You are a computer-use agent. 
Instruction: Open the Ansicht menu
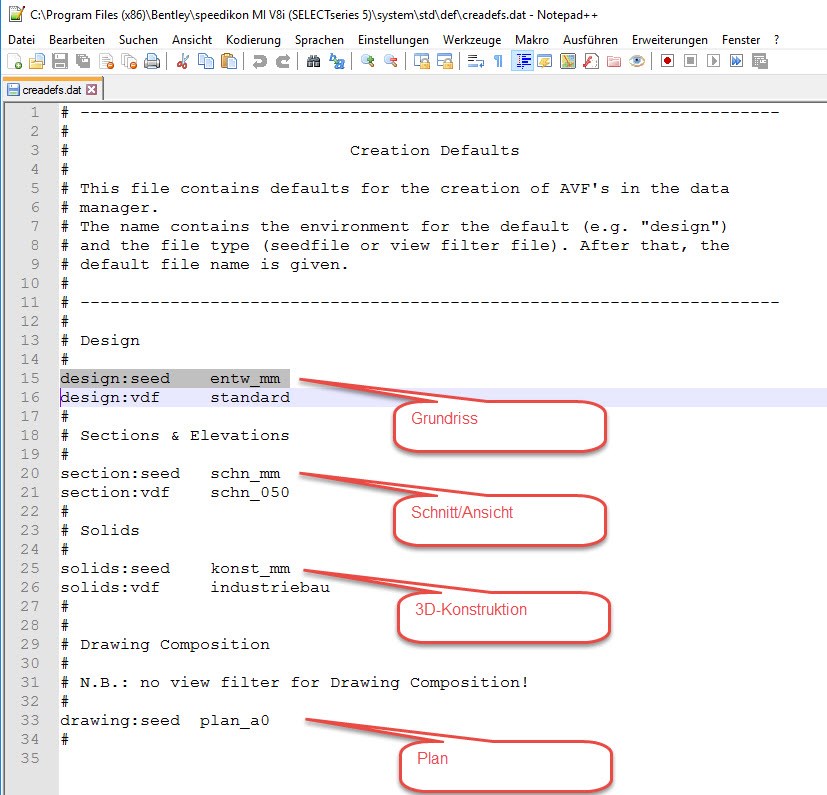(x=192, y=40)
